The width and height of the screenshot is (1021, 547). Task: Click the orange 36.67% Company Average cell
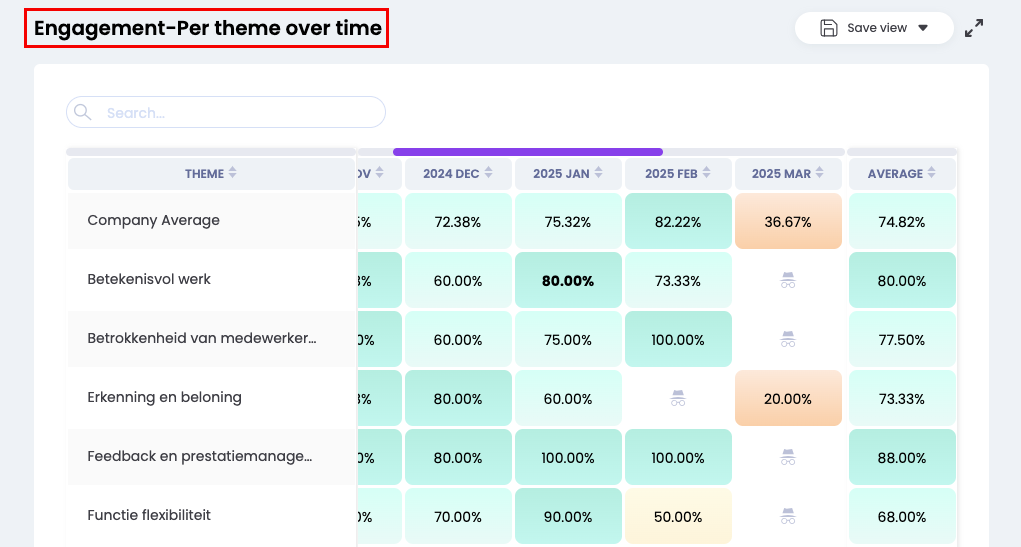pos(788,222)
